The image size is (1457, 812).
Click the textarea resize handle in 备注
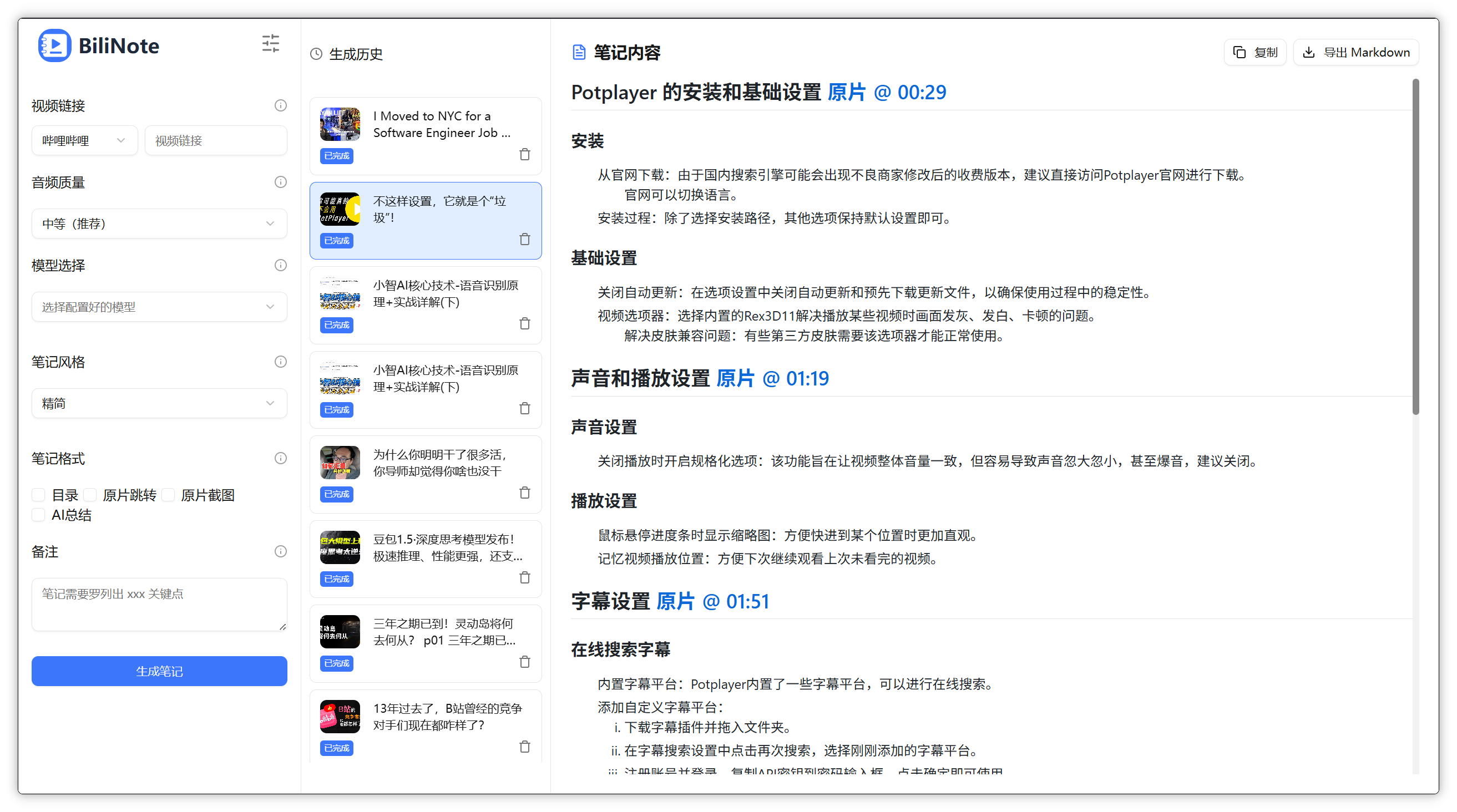tap(283, 627)
